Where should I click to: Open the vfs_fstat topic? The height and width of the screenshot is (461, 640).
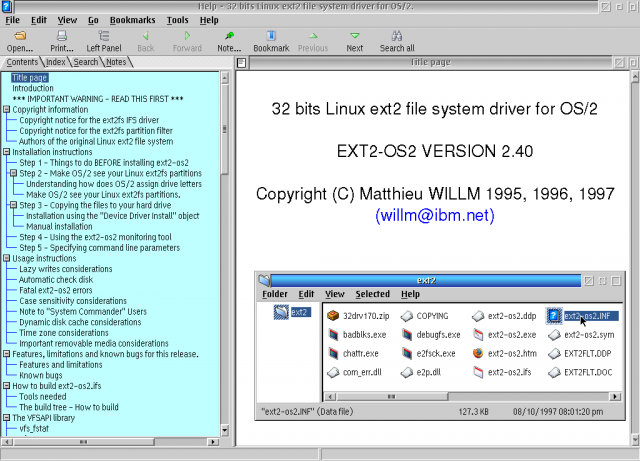click(x=34, y=428)
